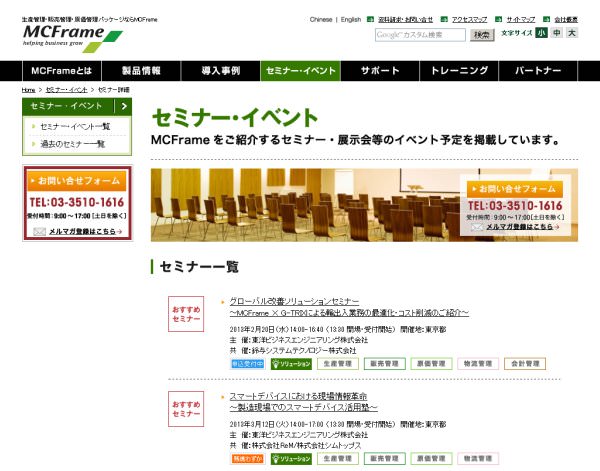Image resolution: width=600 pixels, height=471 pixels.
Task: Click the banner mail envelope icon
Action: coord(477,227)
